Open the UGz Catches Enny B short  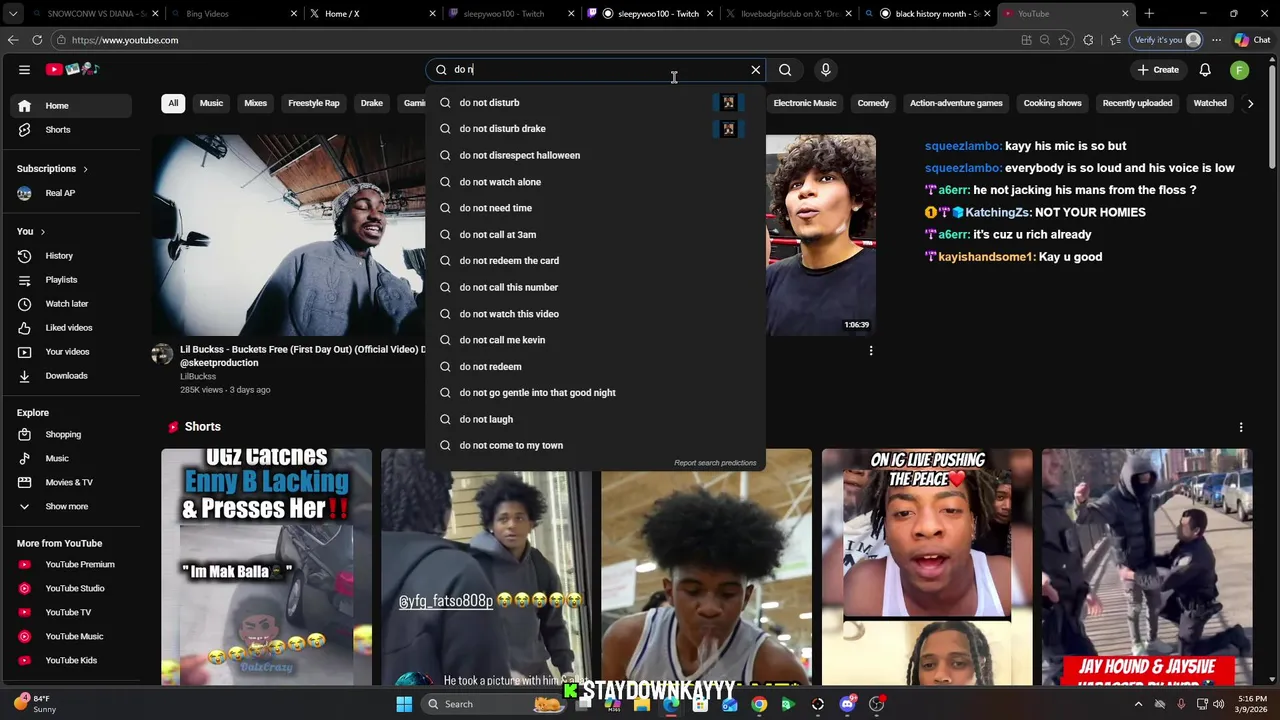[266, 568]
